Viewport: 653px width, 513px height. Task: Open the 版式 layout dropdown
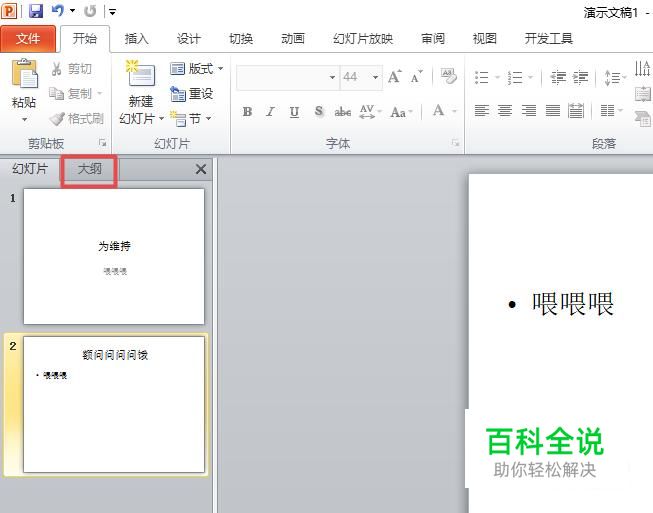[197, 69]
